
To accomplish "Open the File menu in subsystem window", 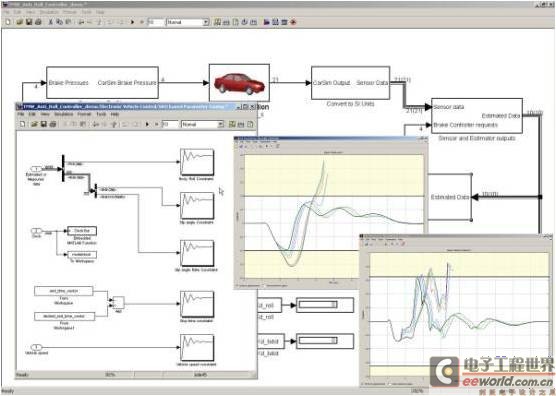I will (x=21, y=115).
